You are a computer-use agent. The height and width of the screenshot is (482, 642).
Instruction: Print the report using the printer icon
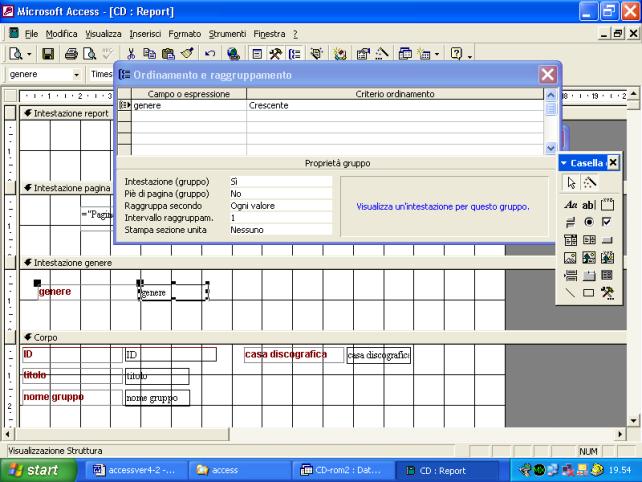[x=71, y=54]
